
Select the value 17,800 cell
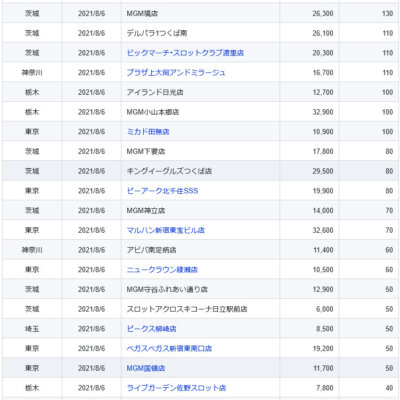click(309, 151)
